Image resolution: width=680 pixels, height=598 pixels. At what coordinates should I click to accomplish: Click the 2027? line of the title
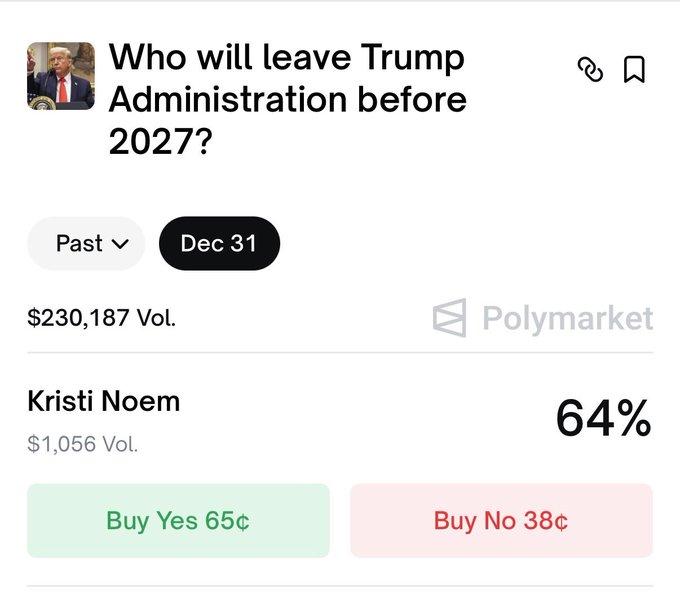point(160,142)
